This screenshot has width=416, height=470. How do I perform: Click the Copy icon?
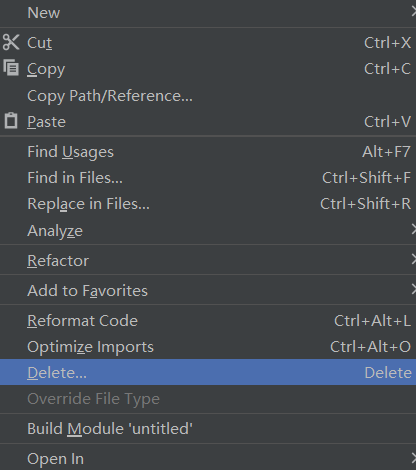coord(11,68)
